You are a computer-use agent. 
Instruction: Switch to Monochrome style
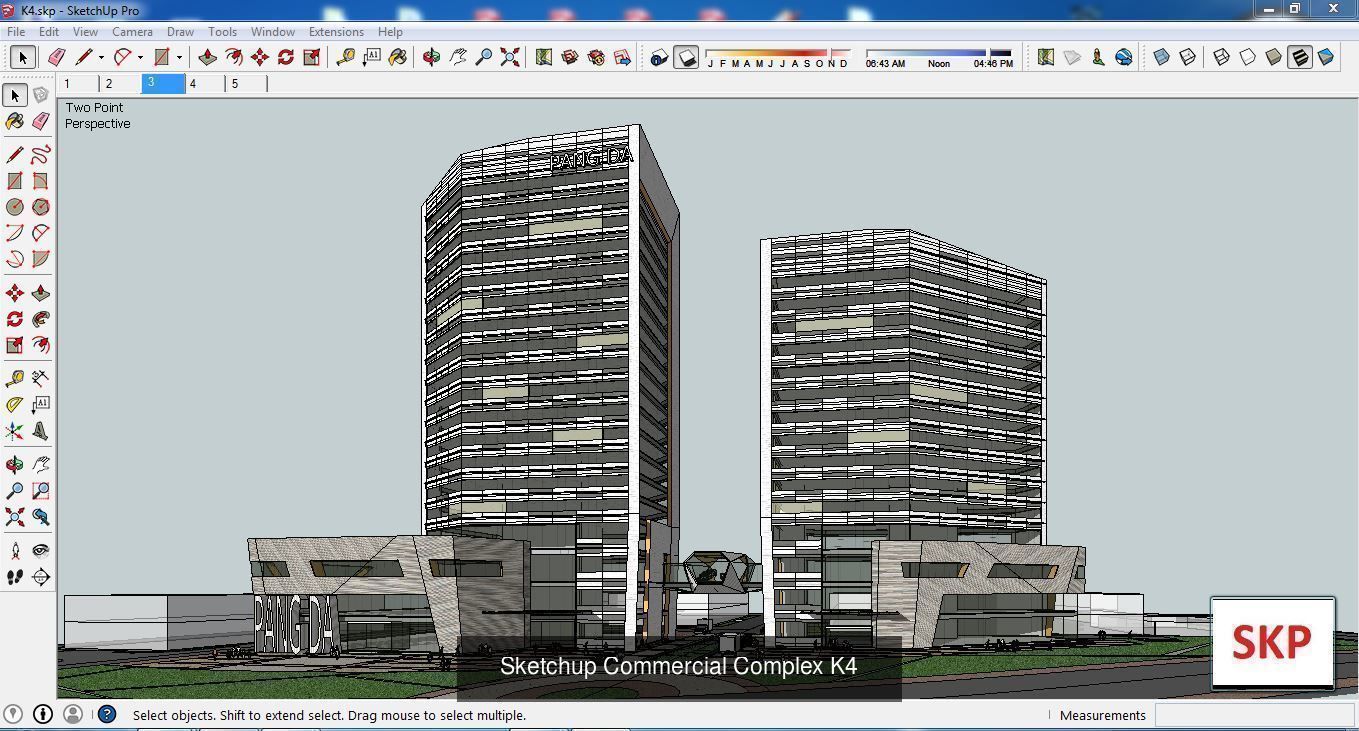(x=1326, y=57)
